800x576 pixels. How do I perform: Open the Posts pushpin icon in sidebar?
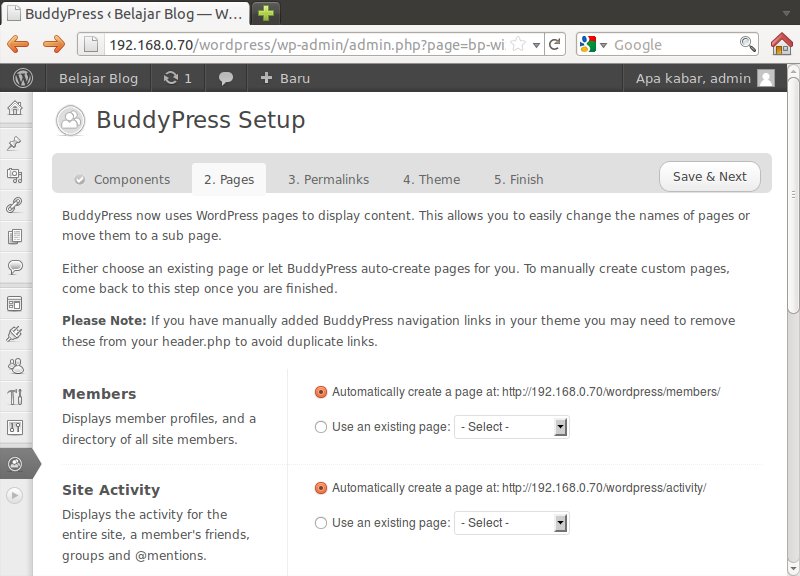click(x=15, y=143)
